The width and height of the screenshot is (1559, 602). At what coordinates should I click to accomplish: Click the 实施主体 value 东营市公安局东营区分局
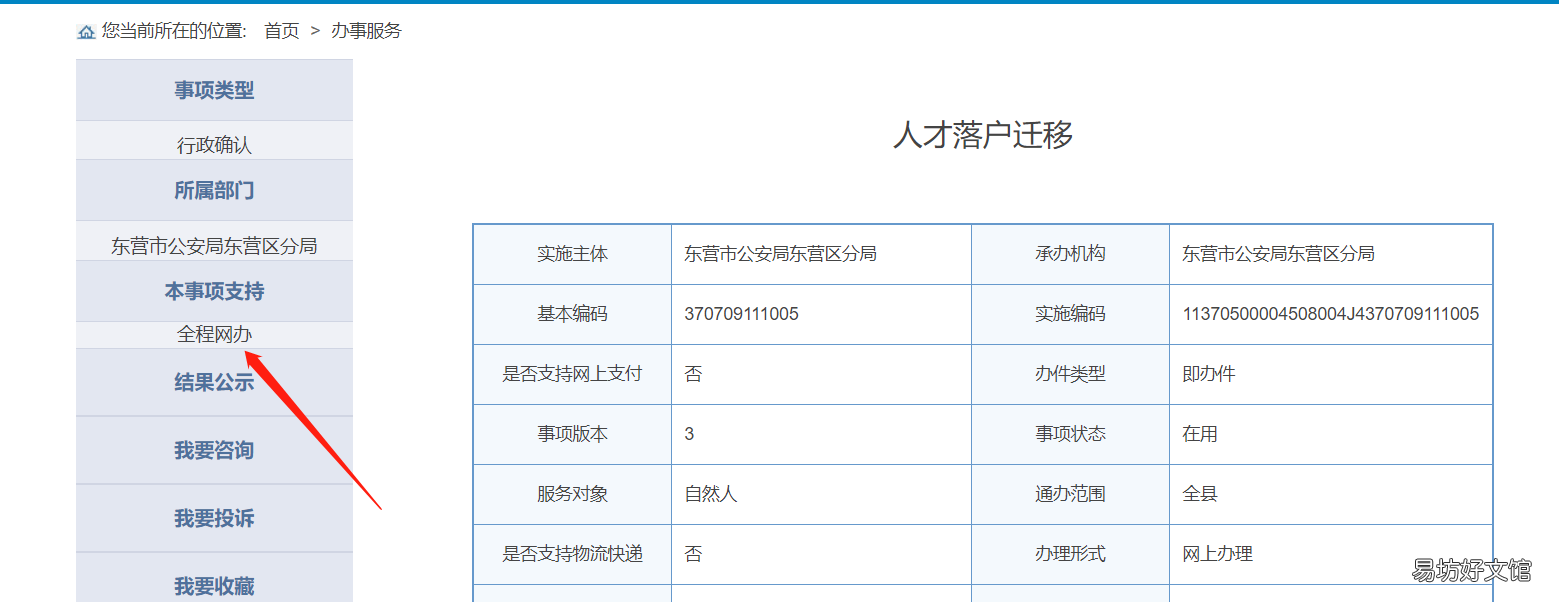(x=780, y=254)
